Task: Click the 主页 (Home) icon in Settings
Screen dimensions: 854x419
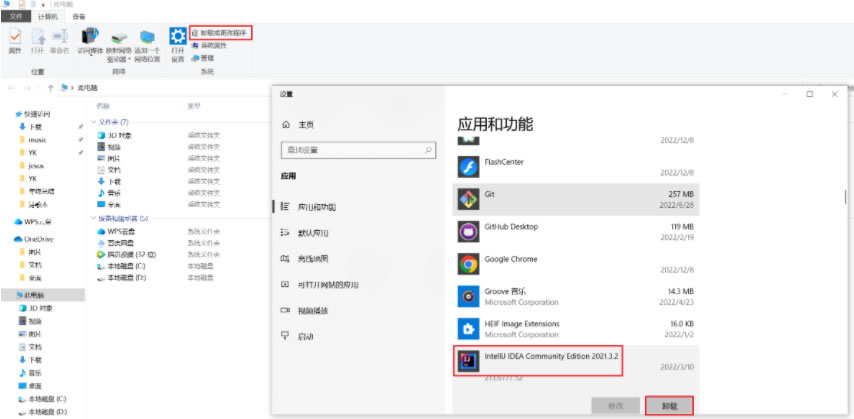Action: point(287,124)
